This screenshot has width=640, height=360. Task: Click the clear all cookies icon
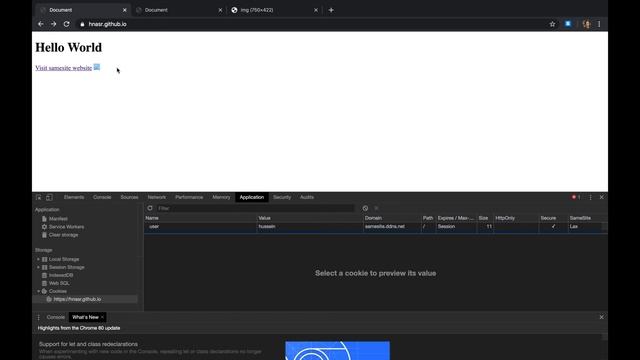coord(365,208)
